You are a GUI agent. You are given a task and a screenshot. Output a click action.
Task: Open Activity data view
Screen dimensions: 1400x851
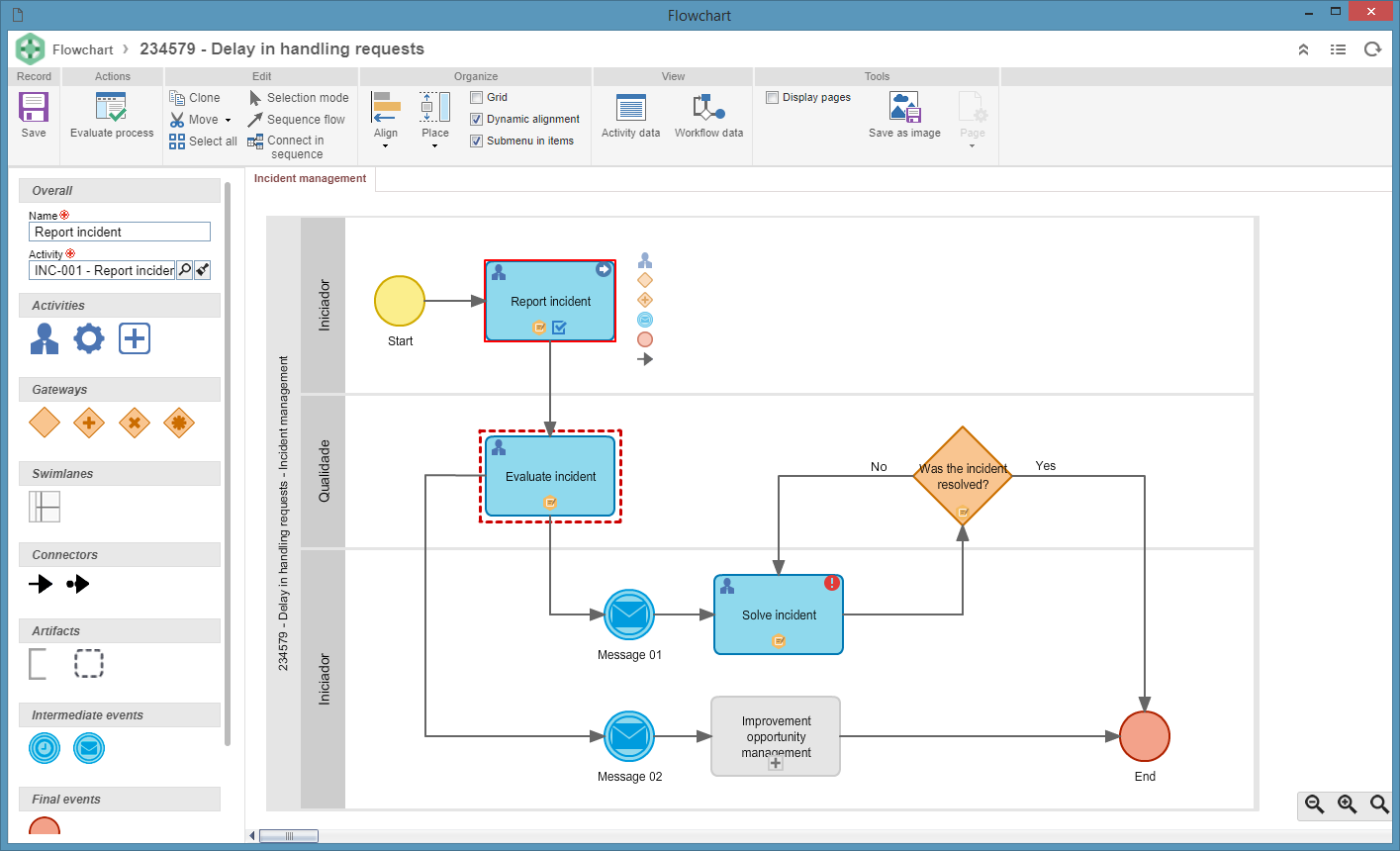click(630, 116)
